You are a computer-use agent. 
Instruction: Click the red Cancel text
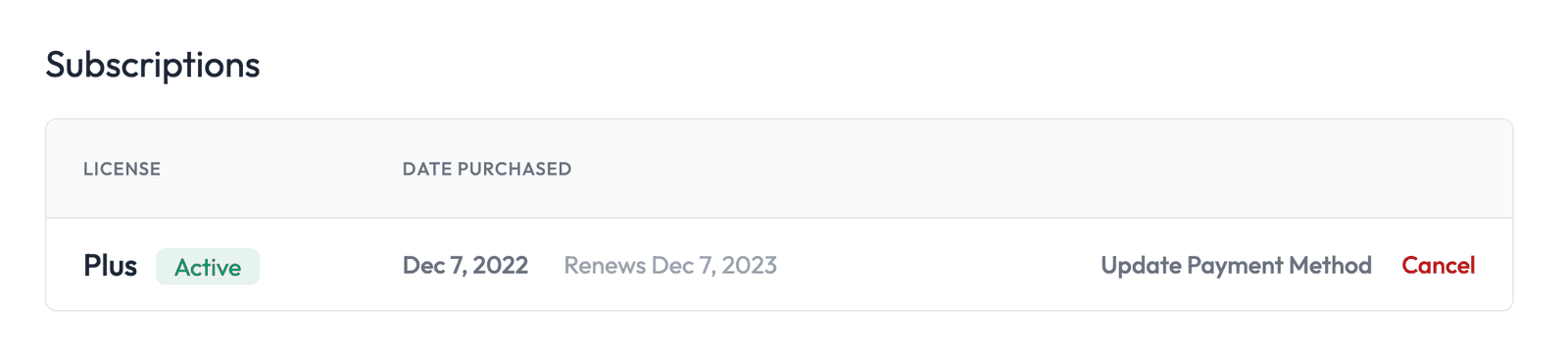(x=1438, y=265)
